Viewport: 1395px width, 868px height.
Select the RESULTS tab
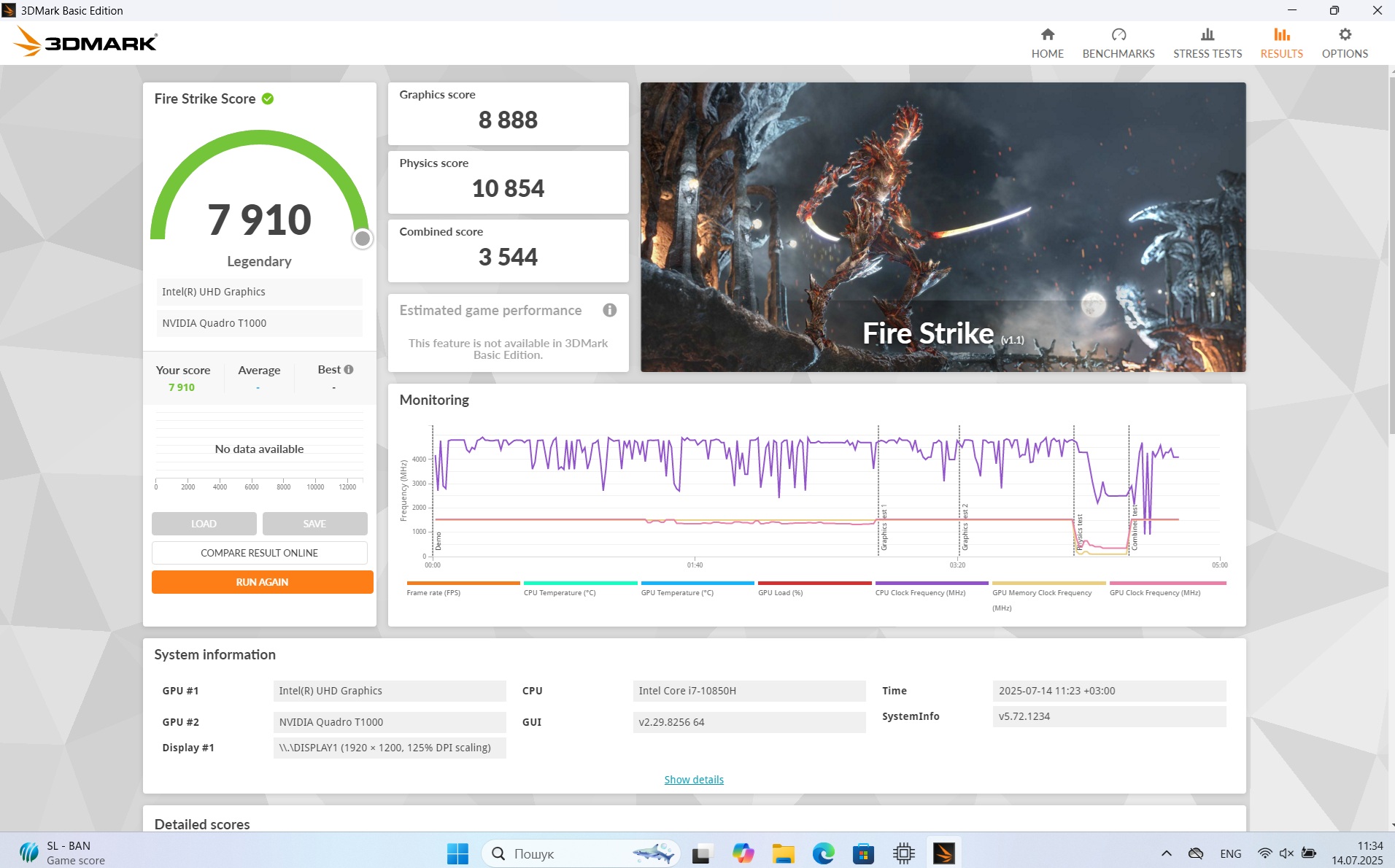1281,44
